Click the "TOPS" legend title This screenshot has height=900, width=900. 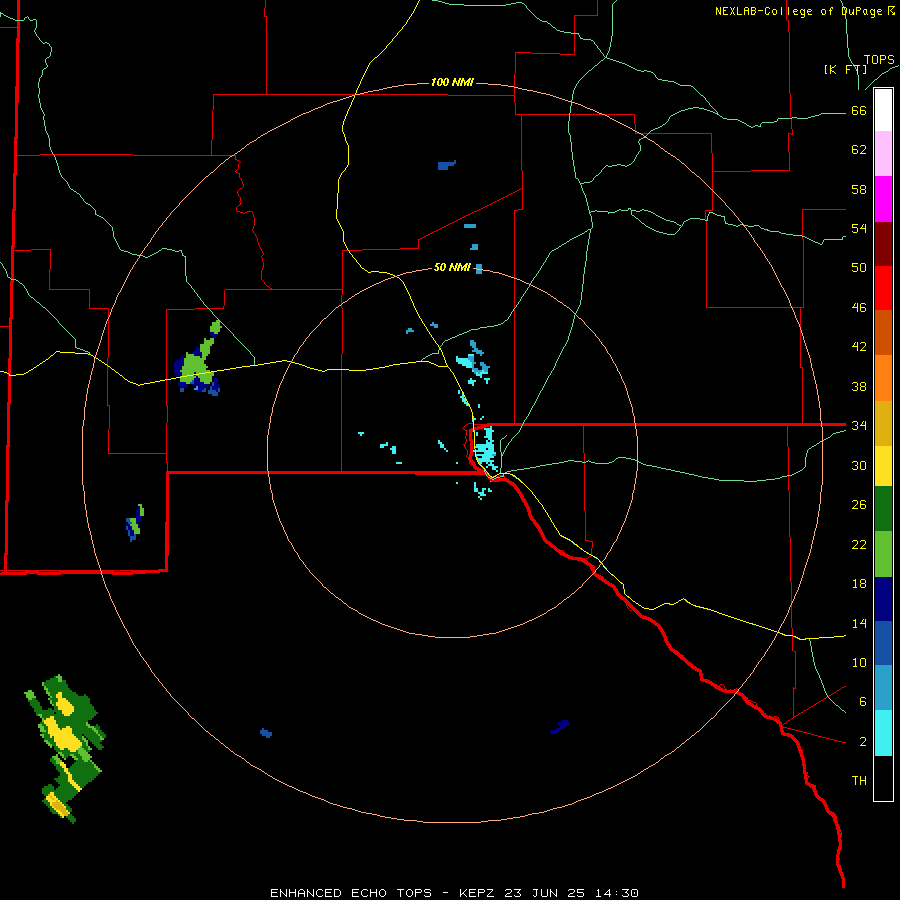click(879, 60)
